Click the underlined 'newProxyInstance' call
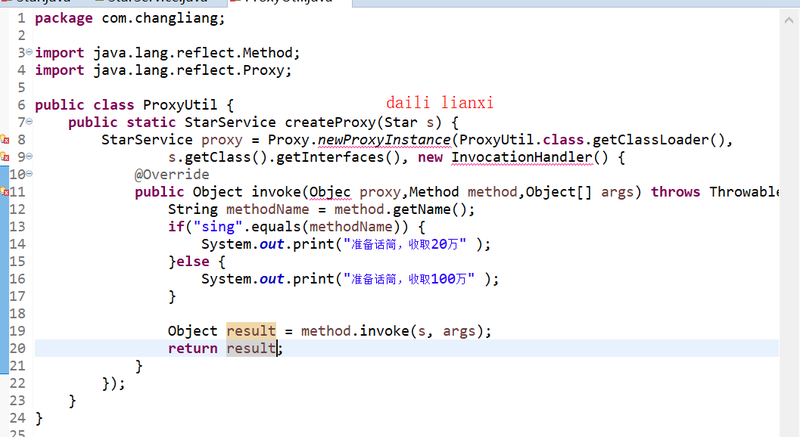This screenshot has width=800, height=437. click(x=384, y=140)
